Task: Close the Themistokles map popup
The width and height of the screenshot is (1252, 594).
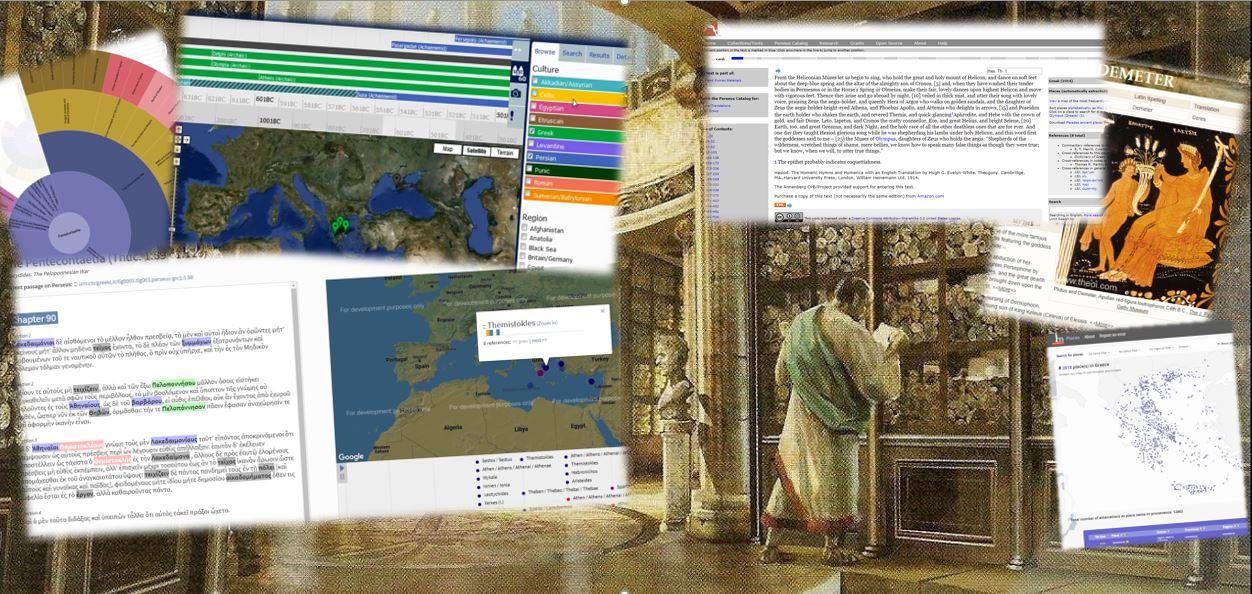Action: 602,311
